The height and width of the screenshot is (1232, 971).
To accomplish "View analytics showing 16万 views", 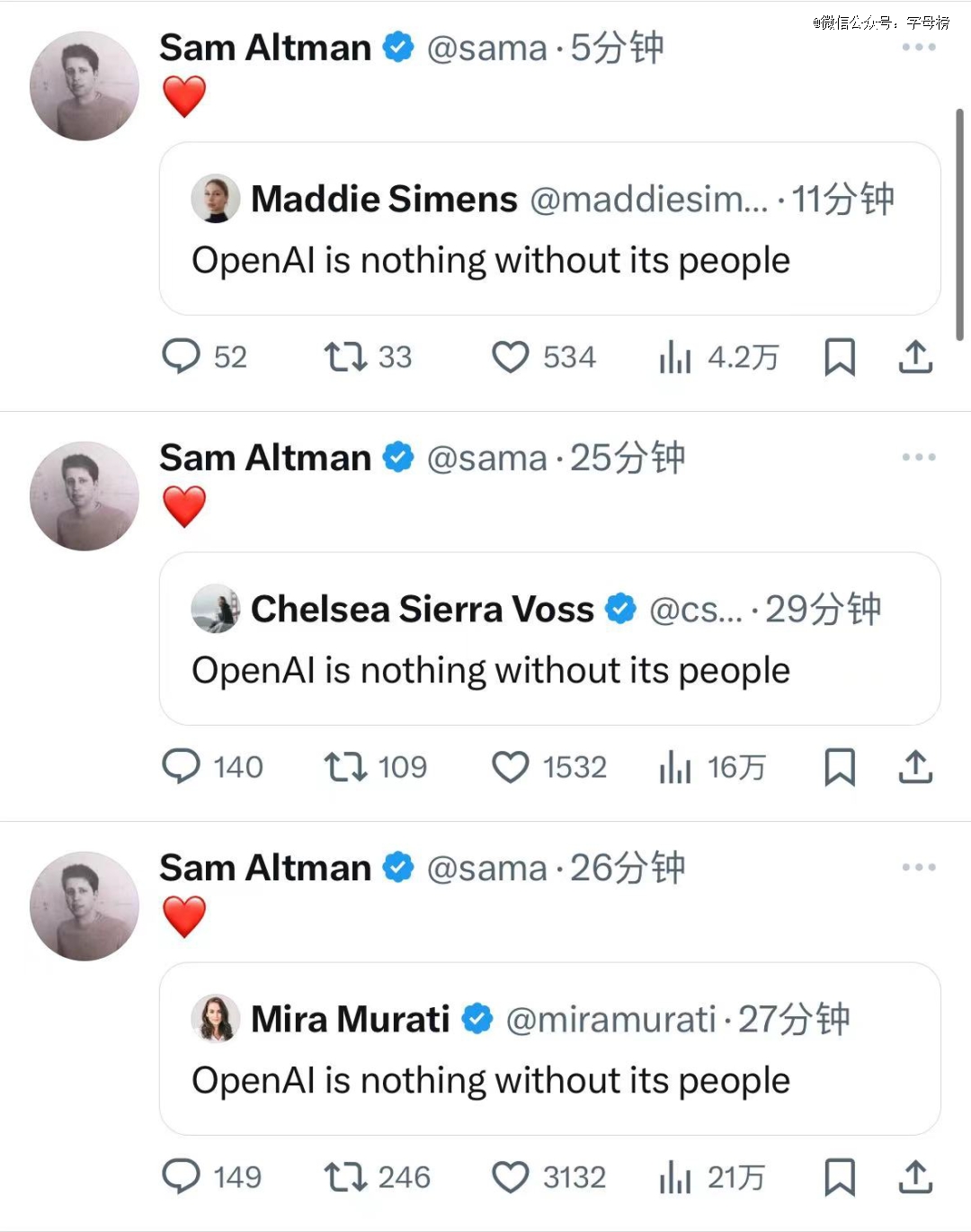I will click(x=676, y=766).
